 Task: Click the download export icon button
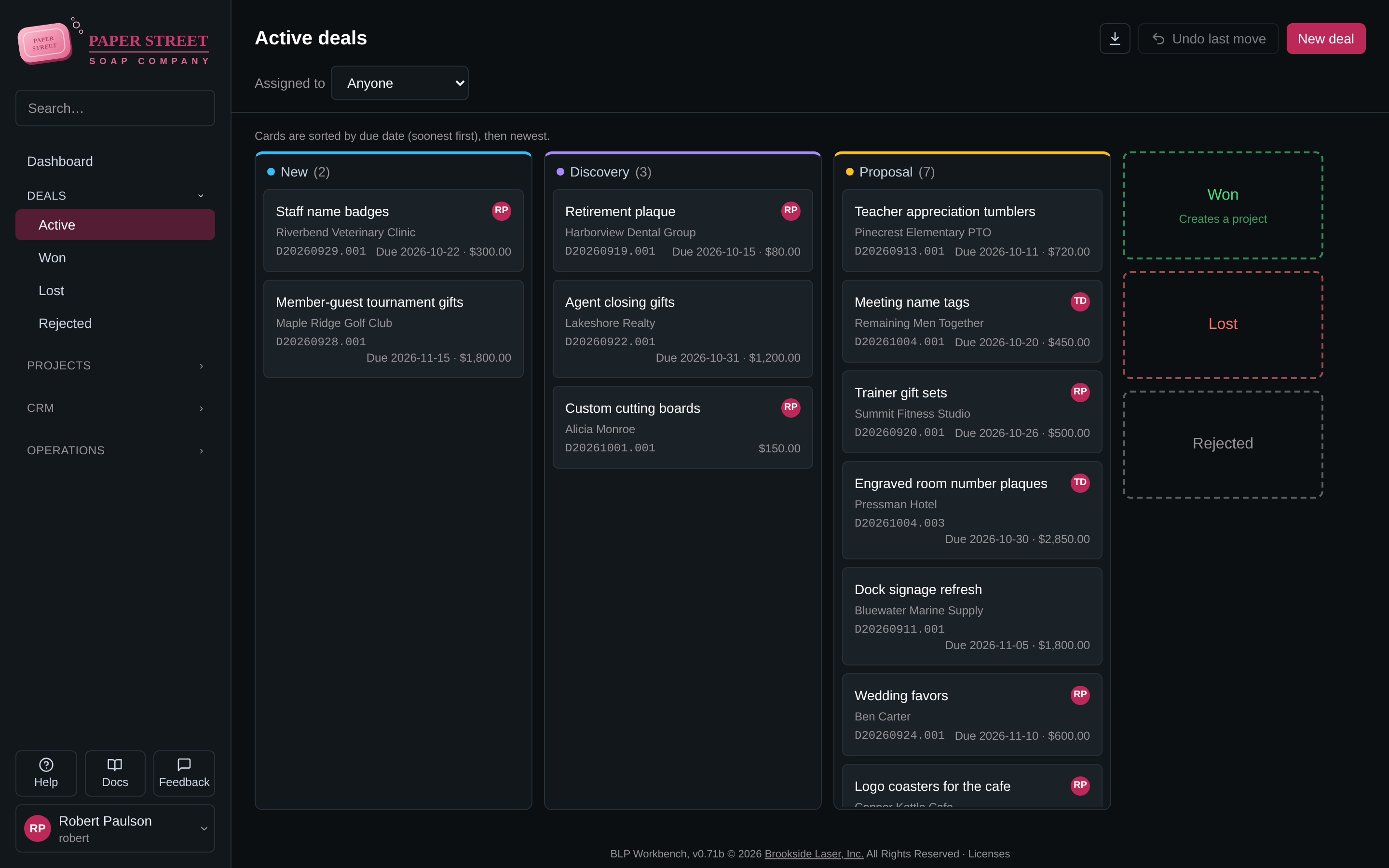[1115, 39]
